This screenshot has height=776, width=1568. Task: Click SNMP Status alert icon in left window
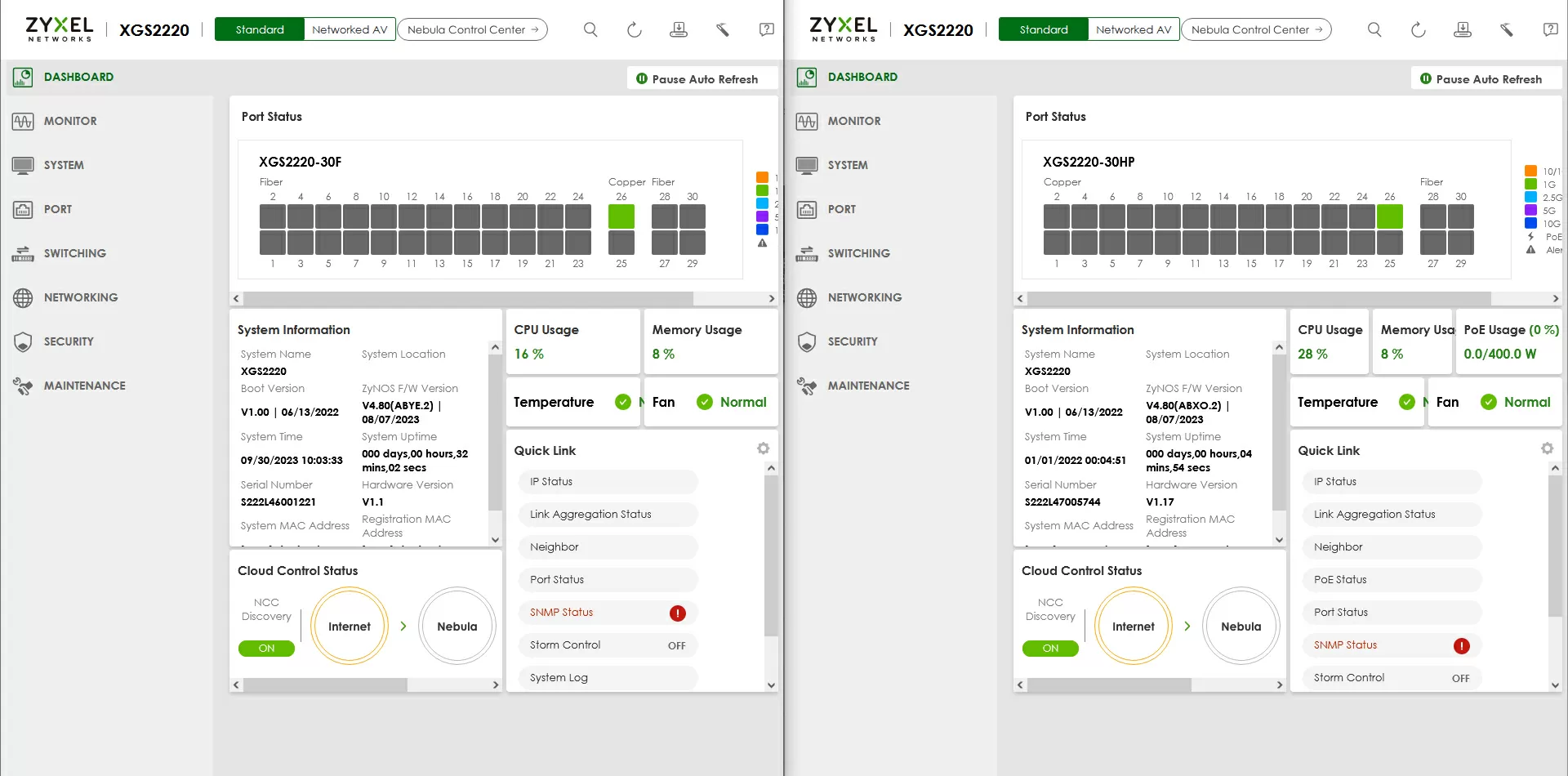tap(678, 613)
